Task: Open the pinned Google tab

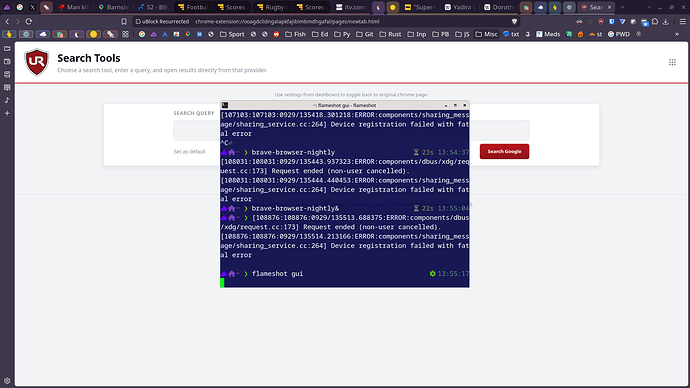Action: coord(20,7)
